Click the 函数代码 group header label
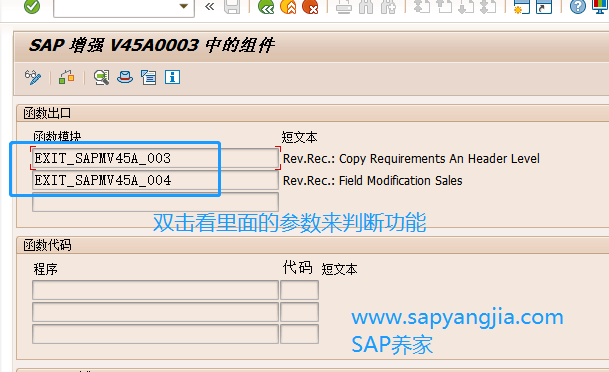 [47, 245]
